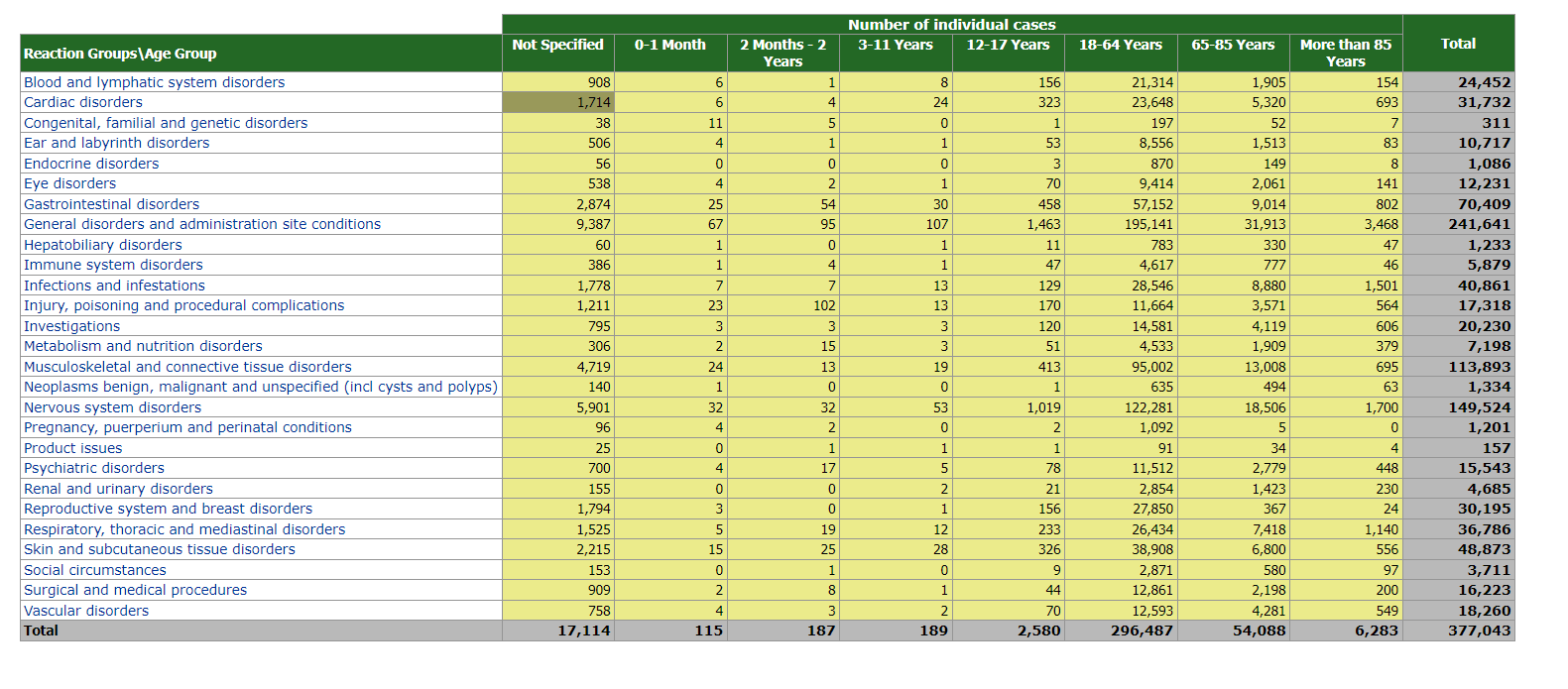This screenshot has height=689, width=1568.
Task: Click the Total column header
Action: click(x=1458, y=44)
